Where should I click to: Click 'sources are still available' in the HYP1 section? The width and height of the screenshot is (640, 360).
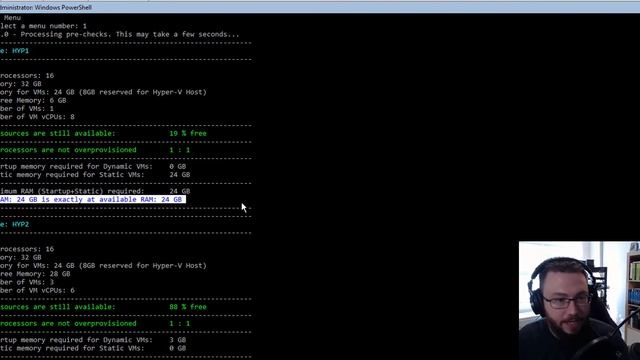pyautogui.click(x=58, y=133)
